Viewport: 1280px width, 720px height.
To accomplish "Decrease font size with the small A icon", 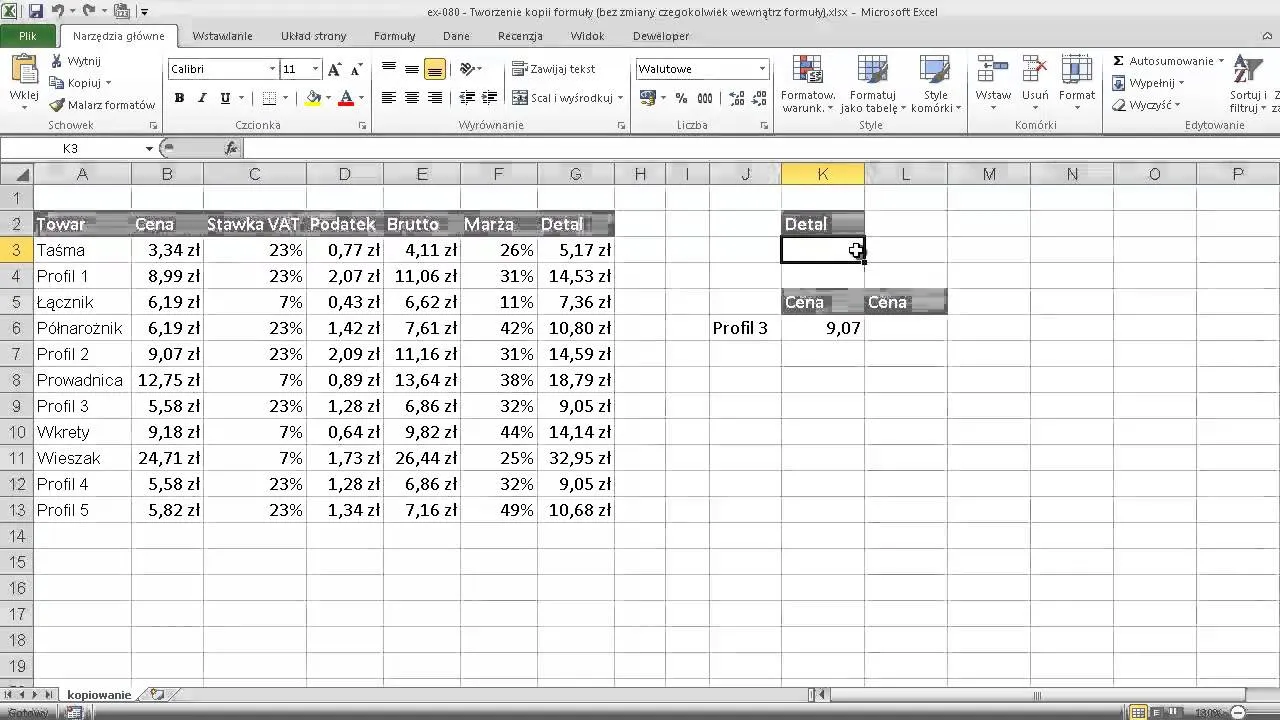I will 356,69.
